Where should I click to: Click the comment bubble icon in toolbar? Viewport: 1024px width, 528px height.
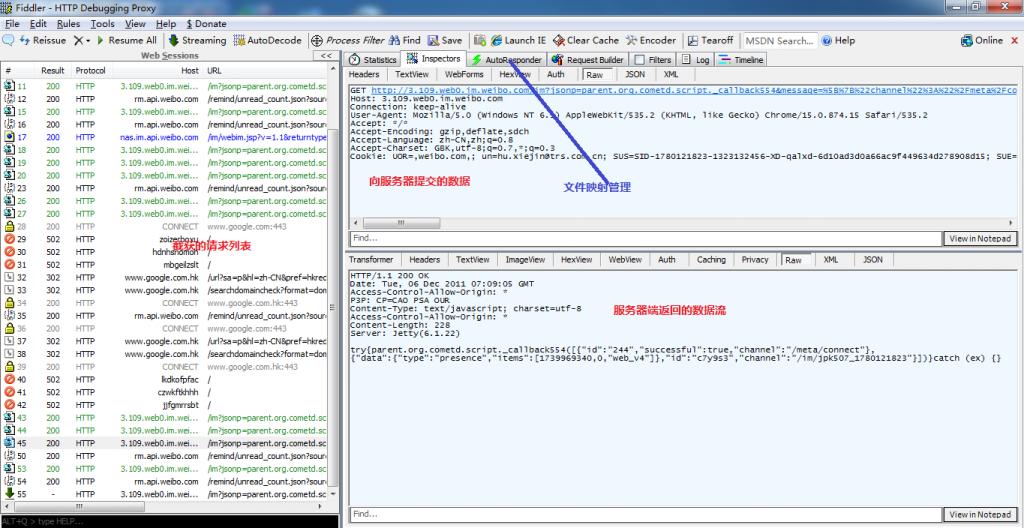pos(8,41)
